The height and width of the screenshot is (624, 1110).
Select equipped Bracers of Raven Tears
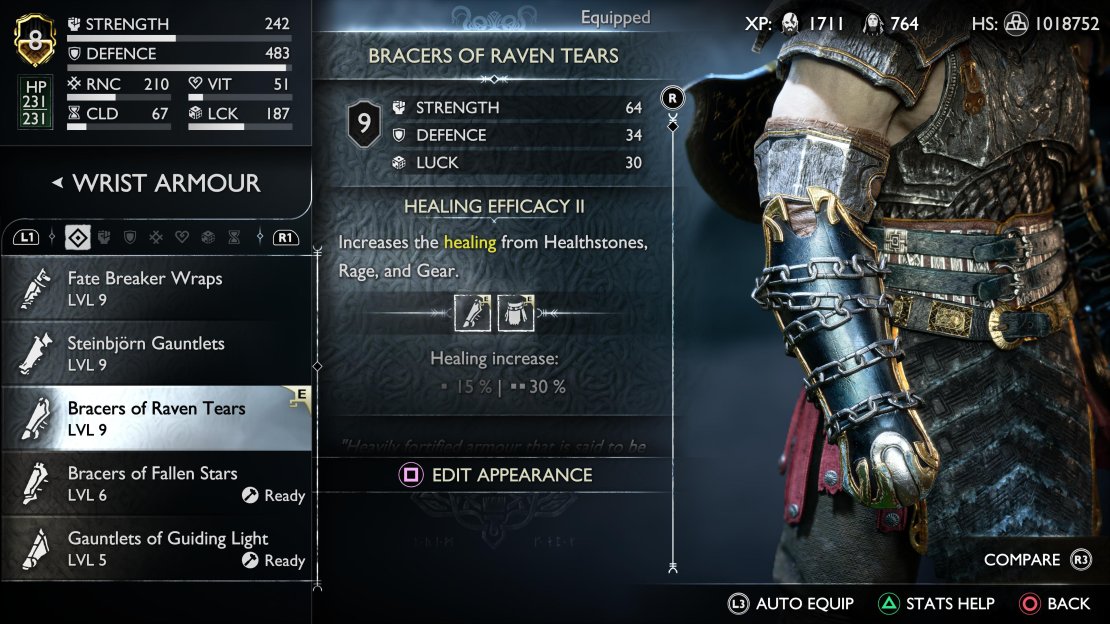156,419
